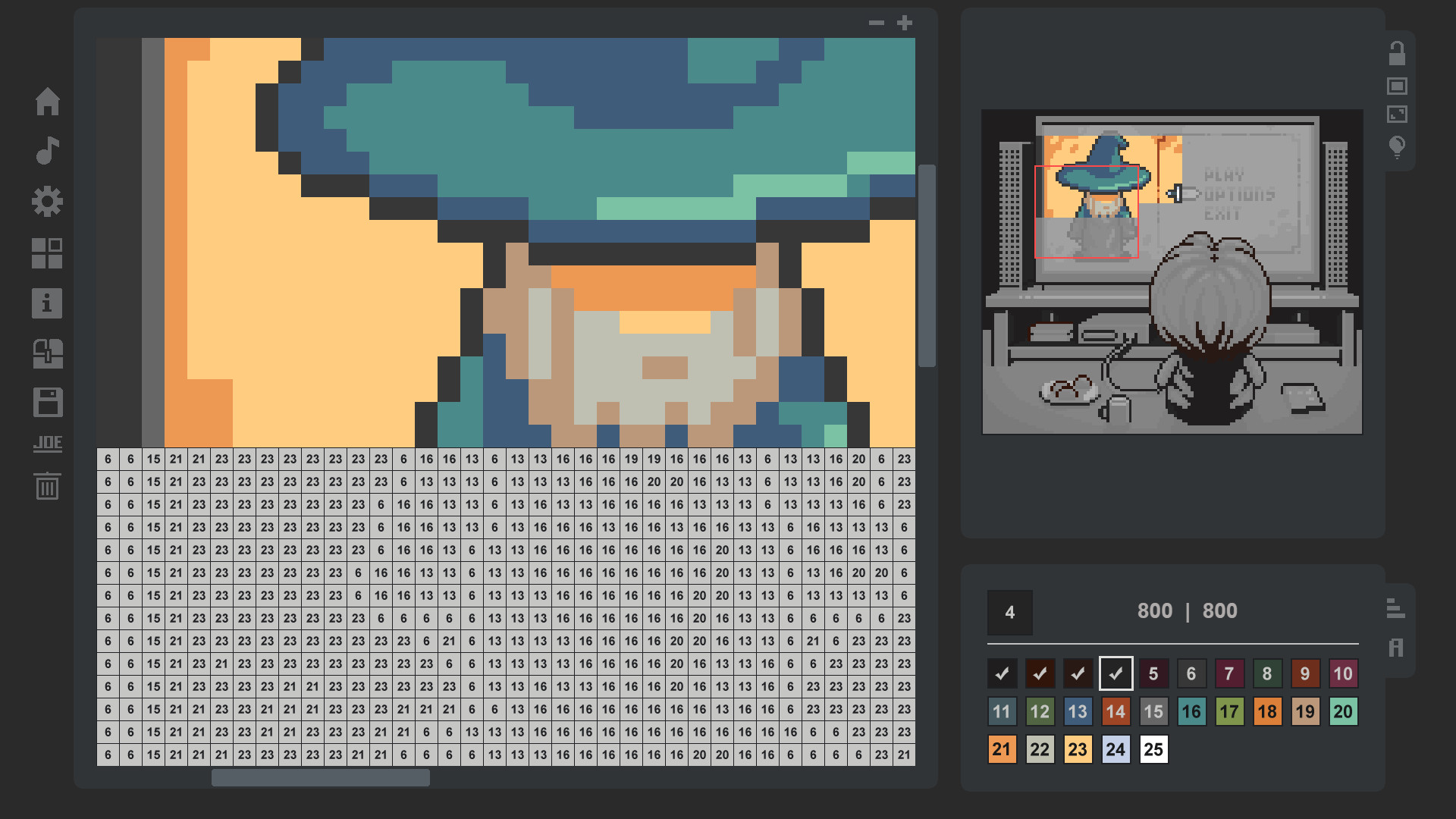Open the puzzle gallery grid

(x=49, y=253)
